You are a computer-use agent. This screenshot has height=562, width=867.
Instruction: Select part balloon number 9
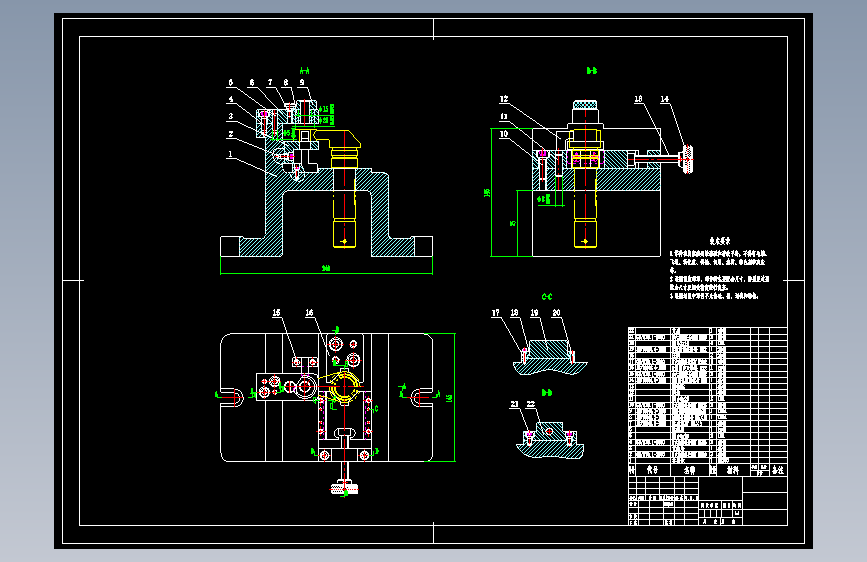click(x=302, y=82)
